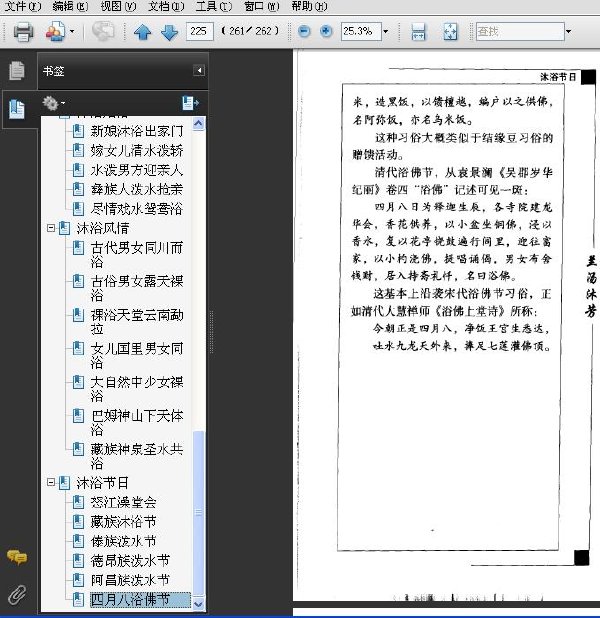Open the 文件 menu

[23, 6]
